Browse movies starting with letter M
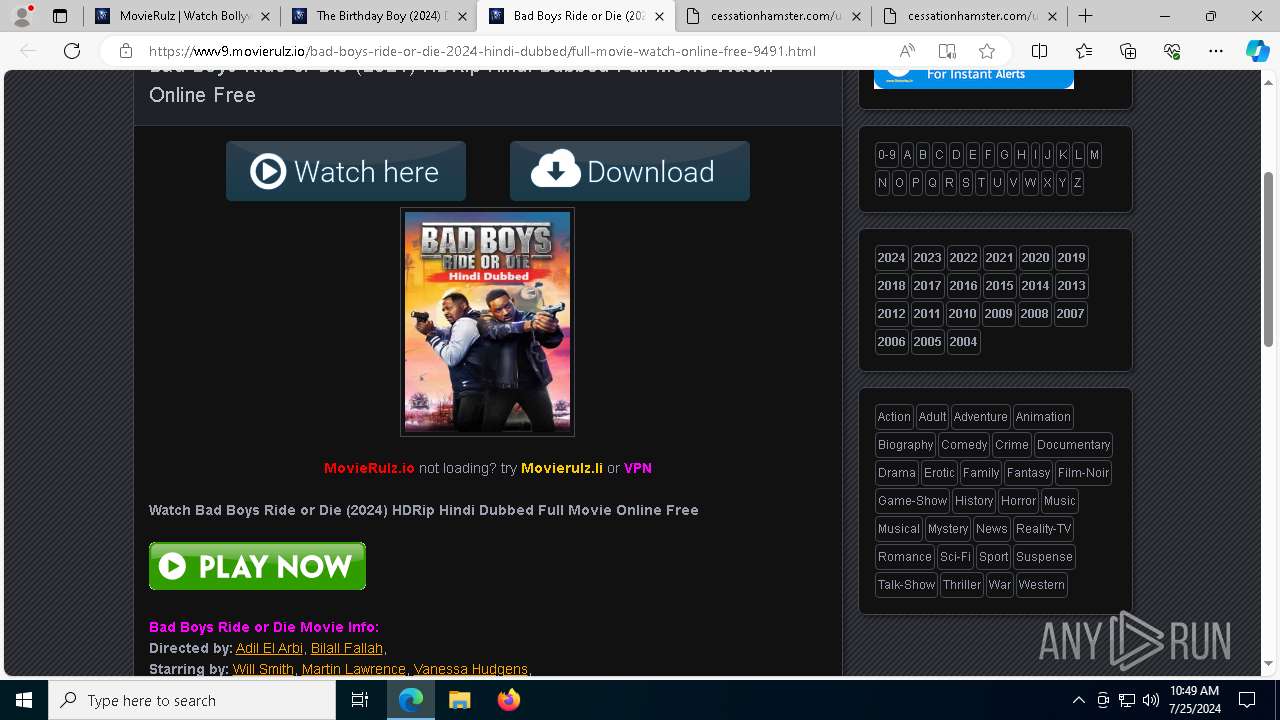The width and height of the screenshot is (1280, 720). point(1094,155)
